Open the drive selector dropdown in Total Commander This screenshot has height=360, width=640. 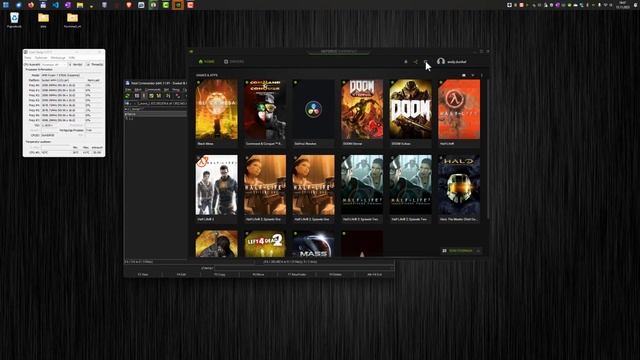[x=128, y=103]
